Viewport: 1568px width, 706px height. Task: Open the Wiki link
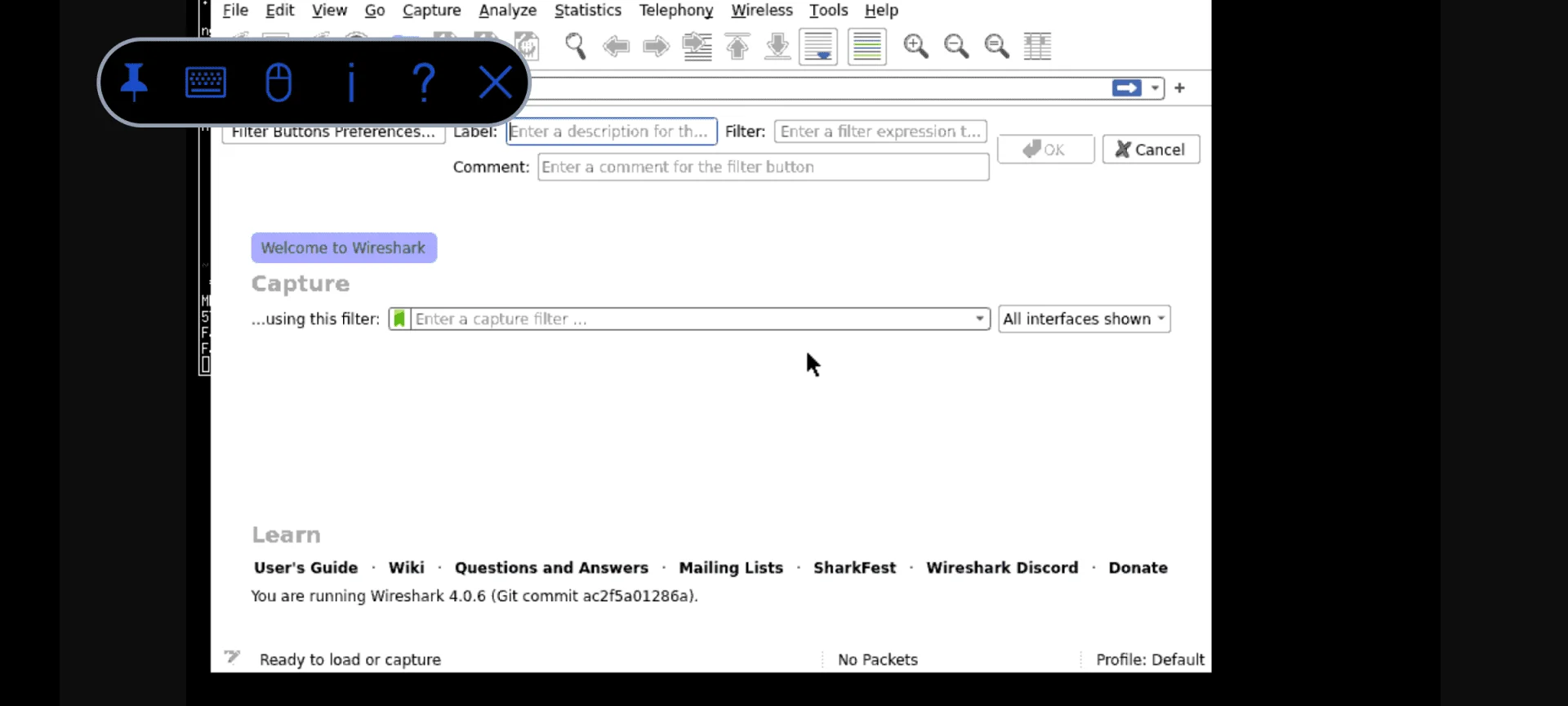click(407, 567)
